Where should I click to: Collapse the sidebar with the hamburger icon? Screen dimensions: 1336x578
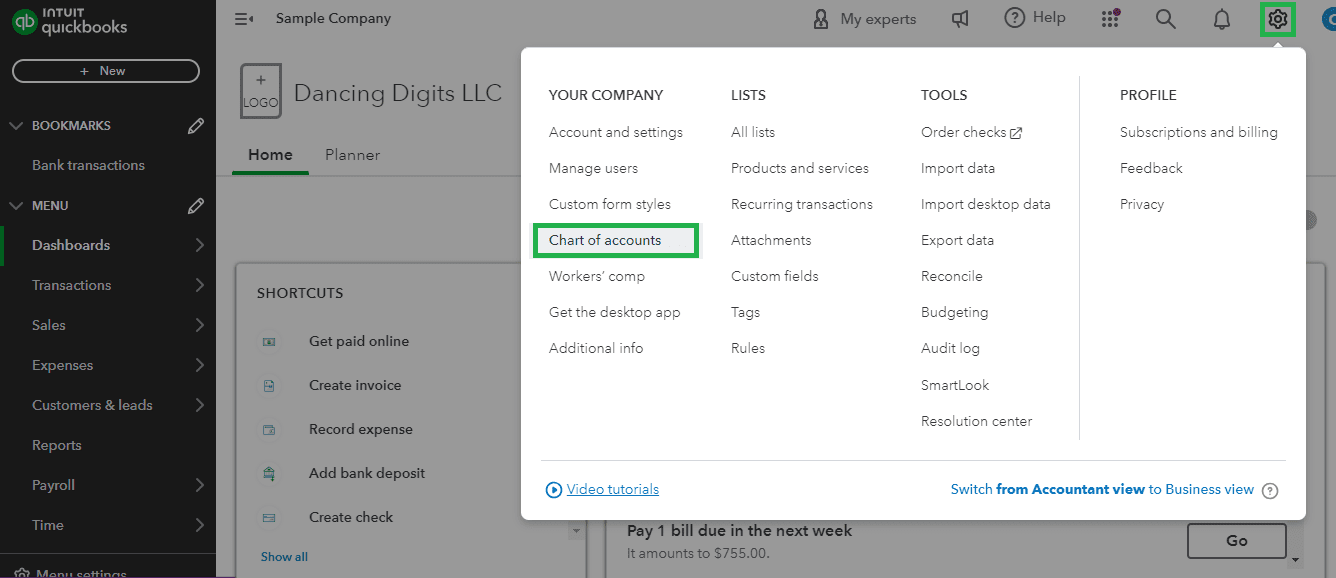tap(243, 18)
